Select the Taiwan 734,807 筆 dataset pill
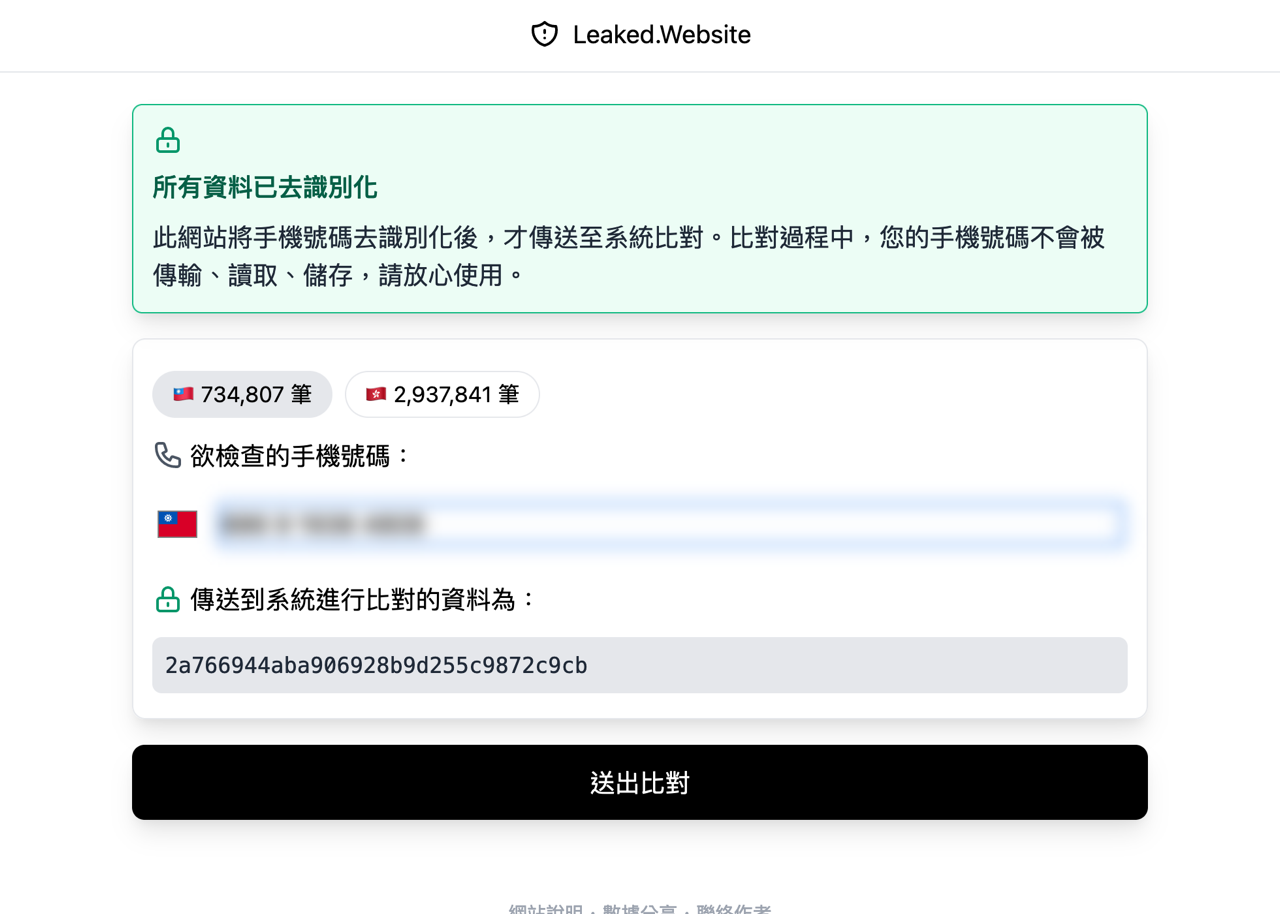This screenshot has width=1280, height=914. pos(242,394)
